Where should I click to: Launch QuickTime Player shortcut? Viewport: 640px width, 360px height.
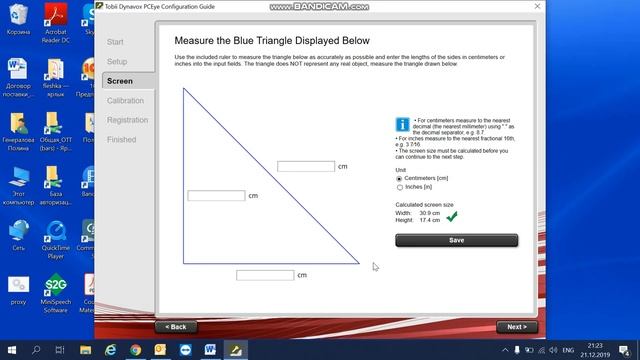56,239
